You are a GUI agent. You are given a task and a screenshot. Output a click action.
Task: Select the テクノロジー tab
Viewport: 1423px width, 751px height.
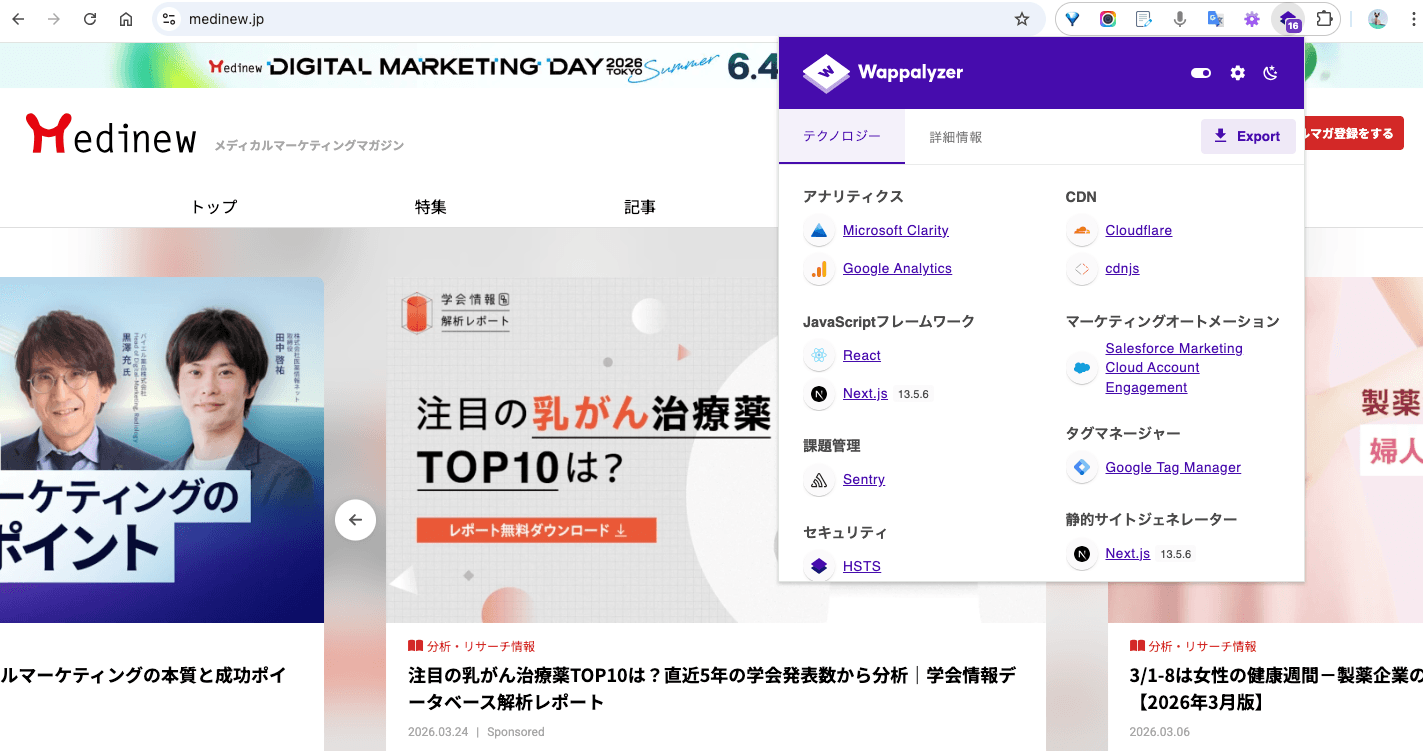(x=842, y=137)
